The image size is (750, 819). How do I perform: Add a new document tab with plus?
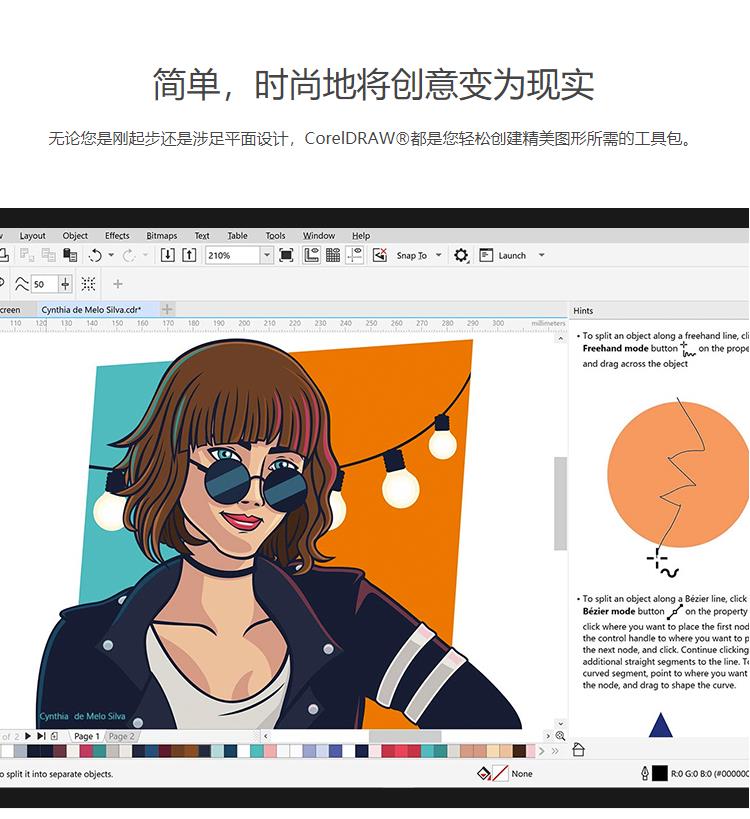coord(167,310)
